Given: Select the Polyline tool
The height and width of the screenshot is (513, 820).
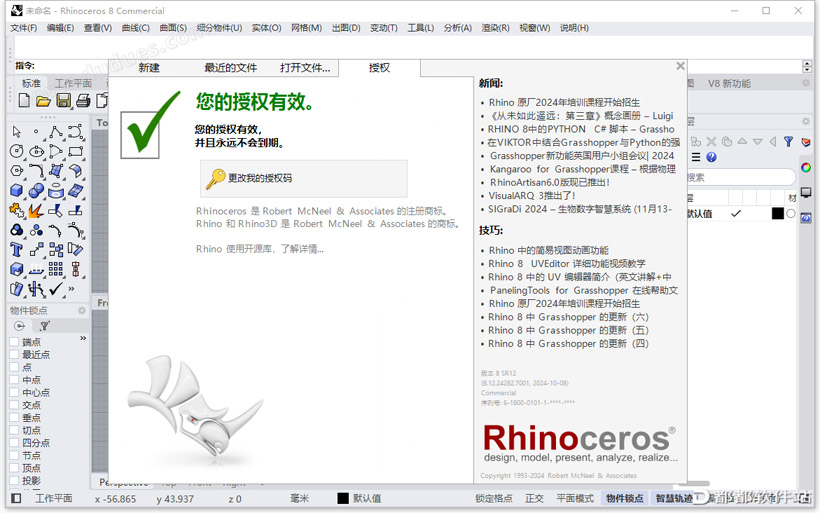Looking at the screenshot, I should pyautogui.click(x=56, y=131).
